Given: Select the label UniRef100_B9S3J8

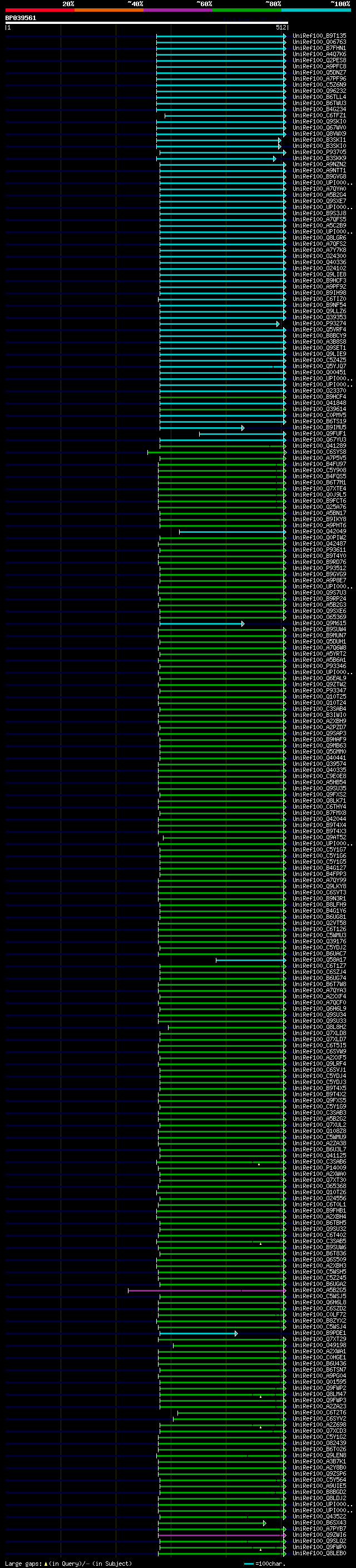Looking at the screenshot, I should [x=319, y=214].
